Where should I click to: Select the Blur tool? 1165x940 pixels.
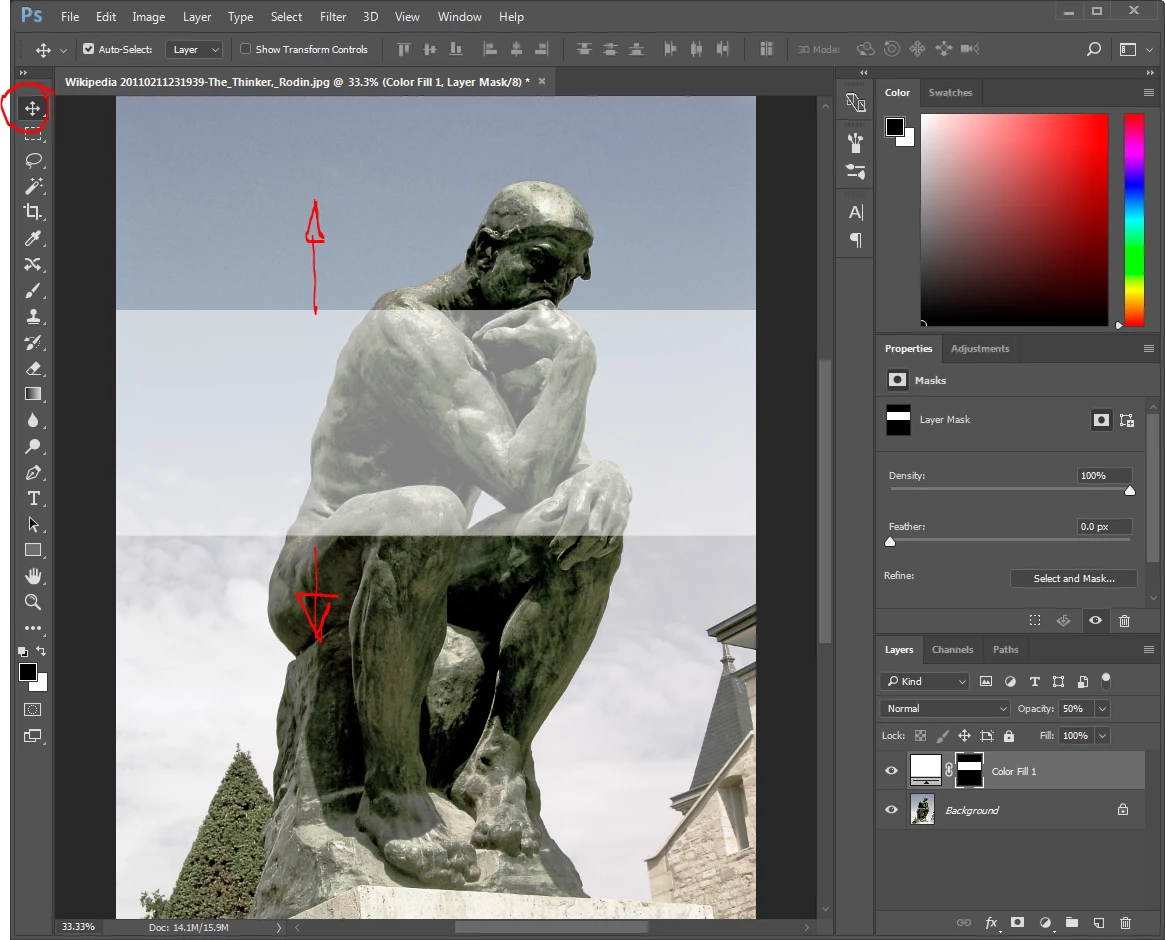(33, 421)
